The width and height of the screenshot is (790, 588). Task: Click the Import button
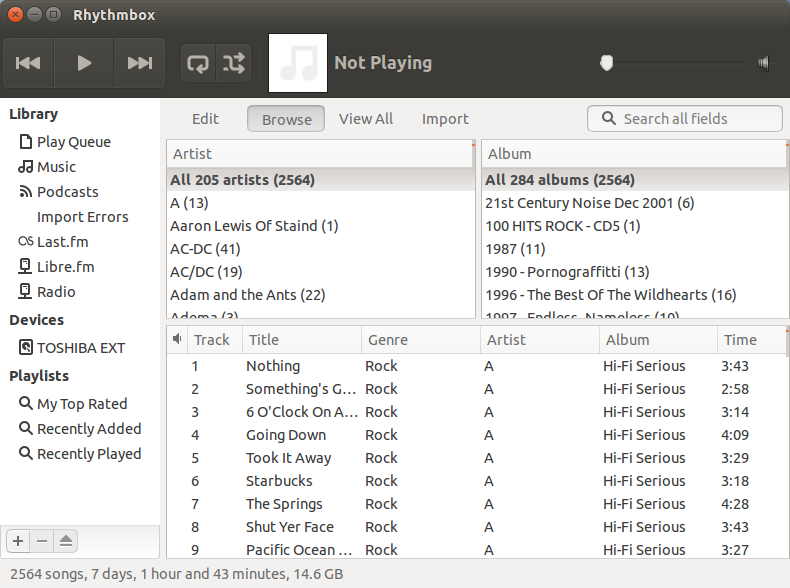[x=445, y=119]
